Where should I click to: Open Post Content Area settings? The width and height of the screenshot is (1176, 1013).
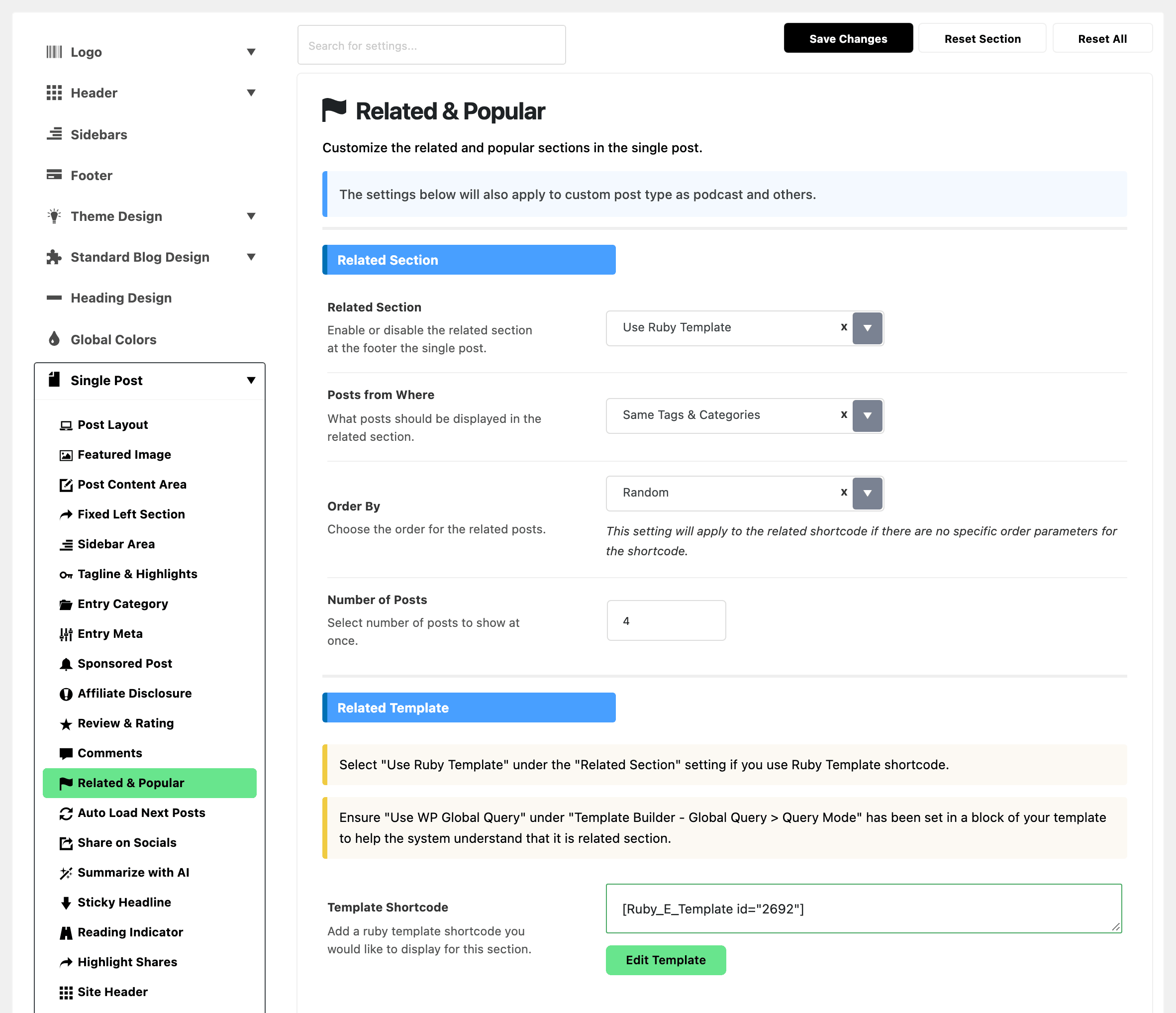pyautogui.click(x=132, y=484)
